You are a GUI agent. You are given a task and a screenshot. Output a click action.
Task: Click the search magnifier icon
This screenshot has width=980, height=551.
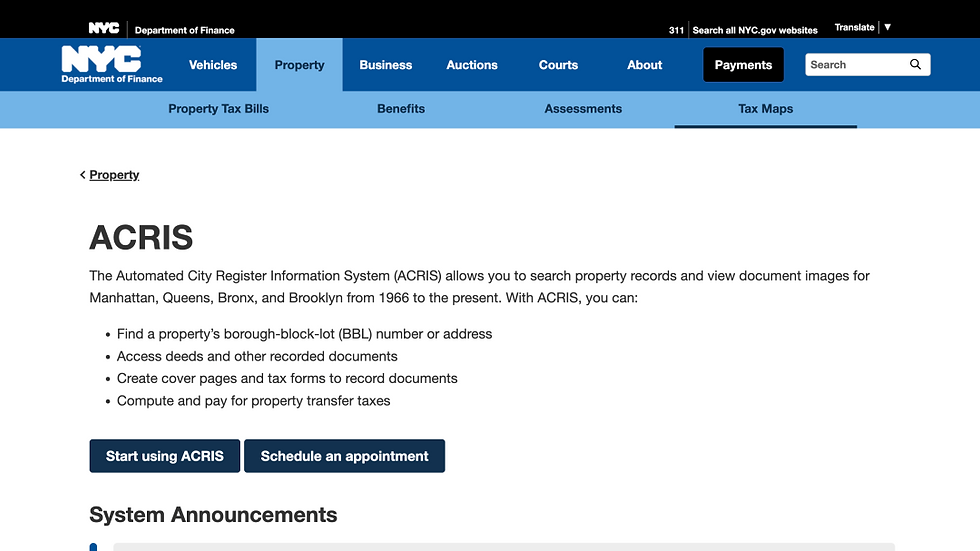(x=915, y=64)
